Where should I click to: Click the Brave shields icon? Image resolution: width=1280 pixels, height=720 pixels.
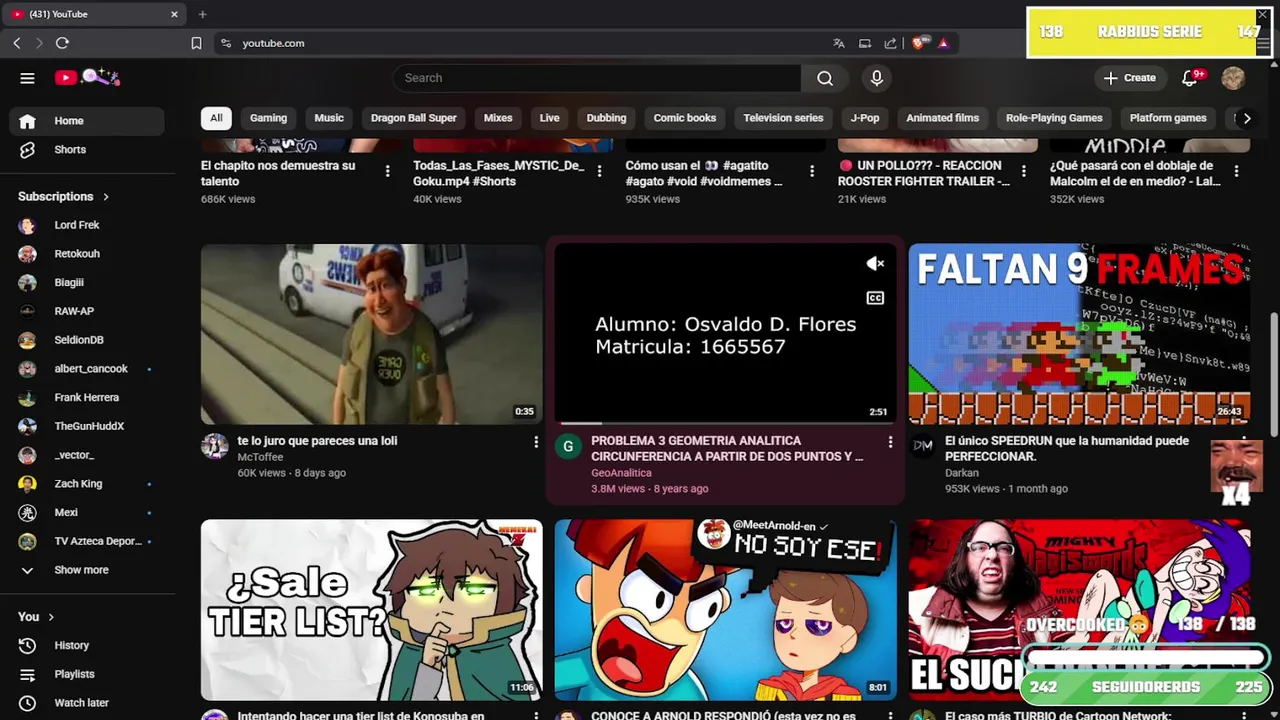[917, 43]
